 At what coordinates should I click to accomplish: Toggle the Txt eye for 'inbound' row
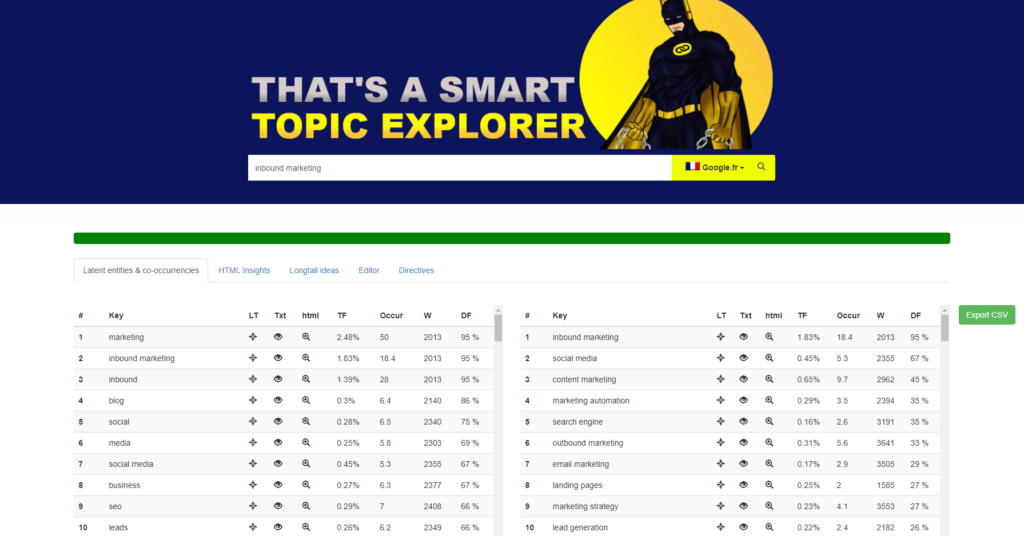pos(278,379)
